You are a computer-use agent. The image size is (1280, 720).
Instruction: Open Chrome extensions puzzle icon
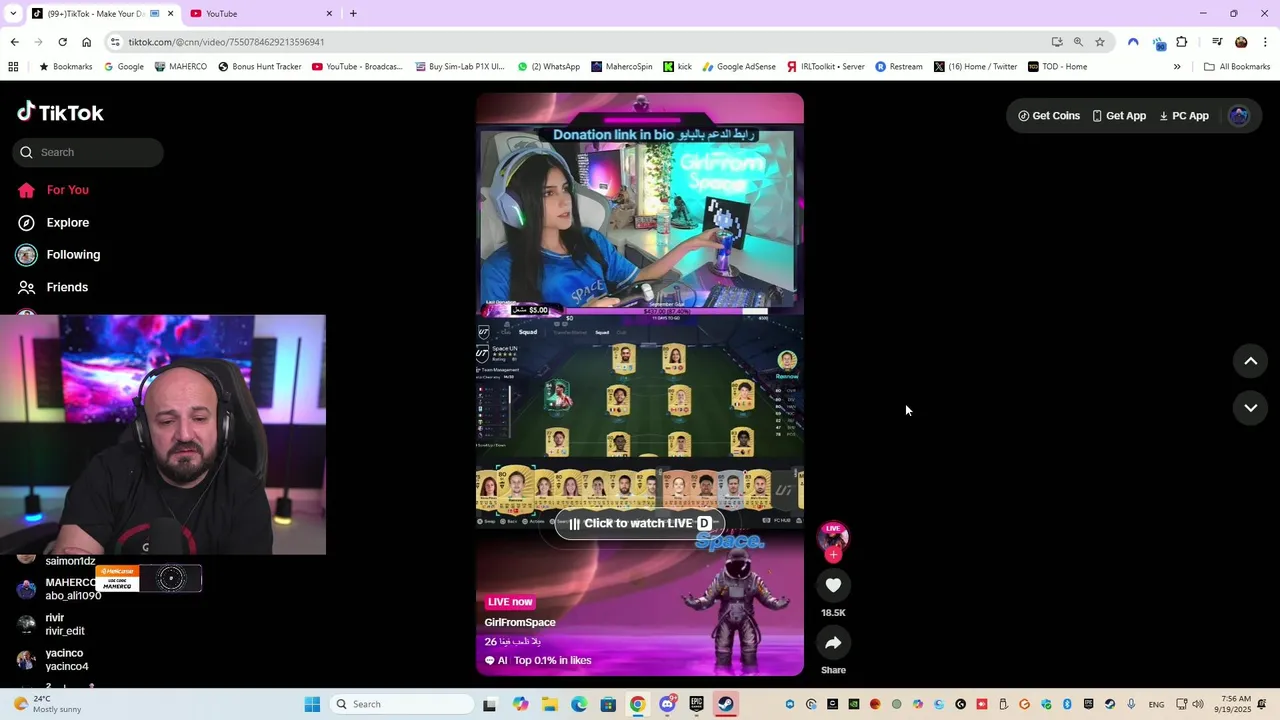[x=1182, y=42]
